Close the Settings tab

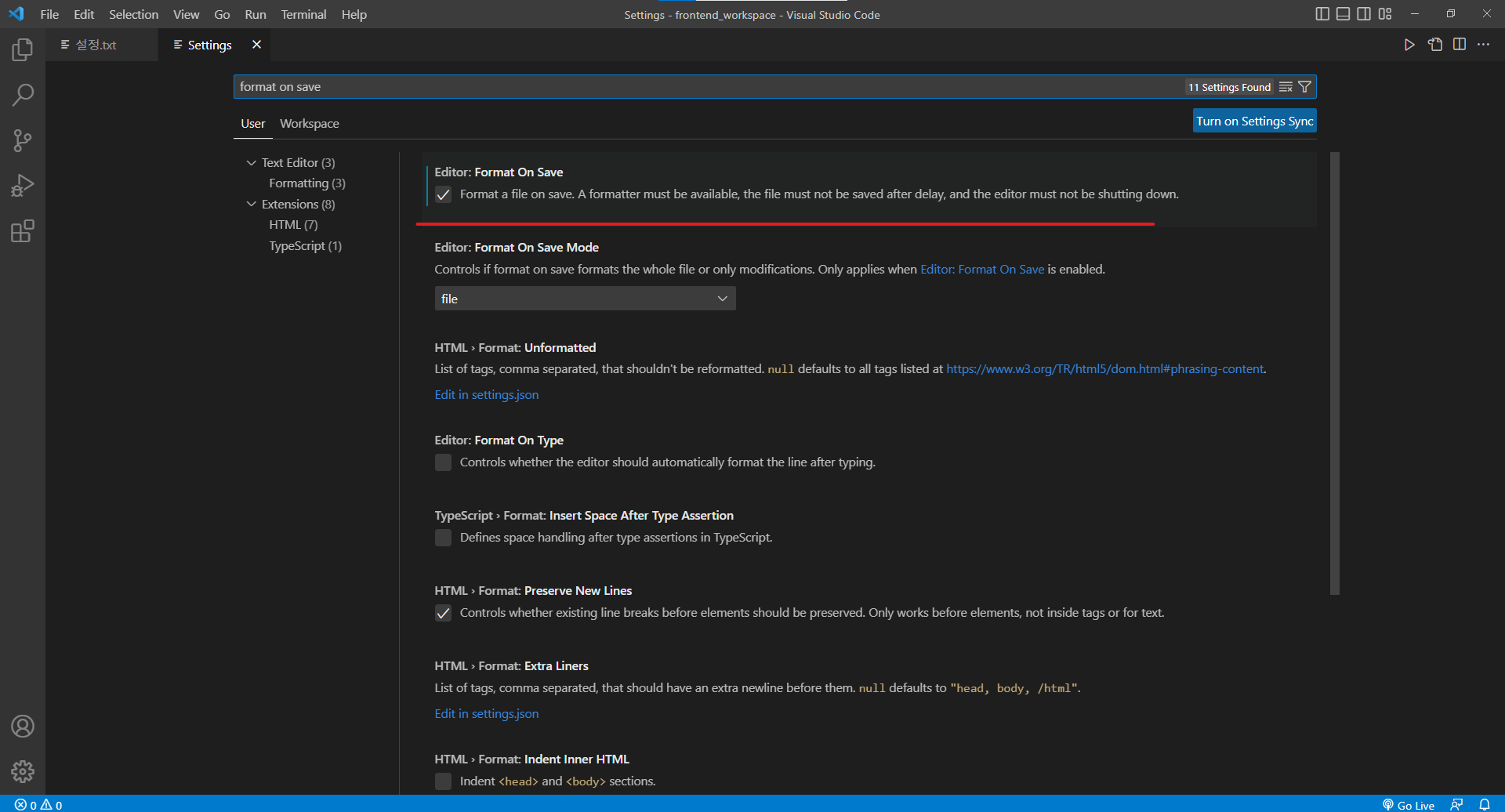256,45
